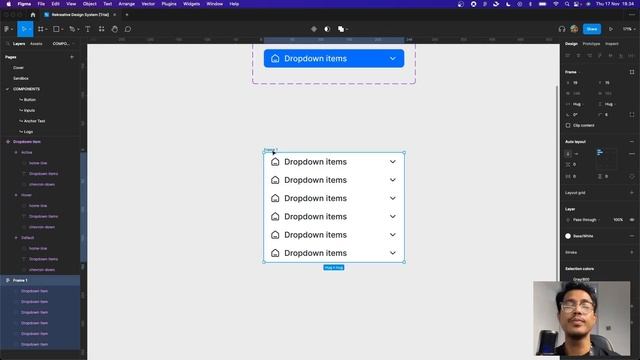The width and height of the screenshot is (640, 360).
Task: Open the auto layout advanced settings menu
Action: pos(632,154)
